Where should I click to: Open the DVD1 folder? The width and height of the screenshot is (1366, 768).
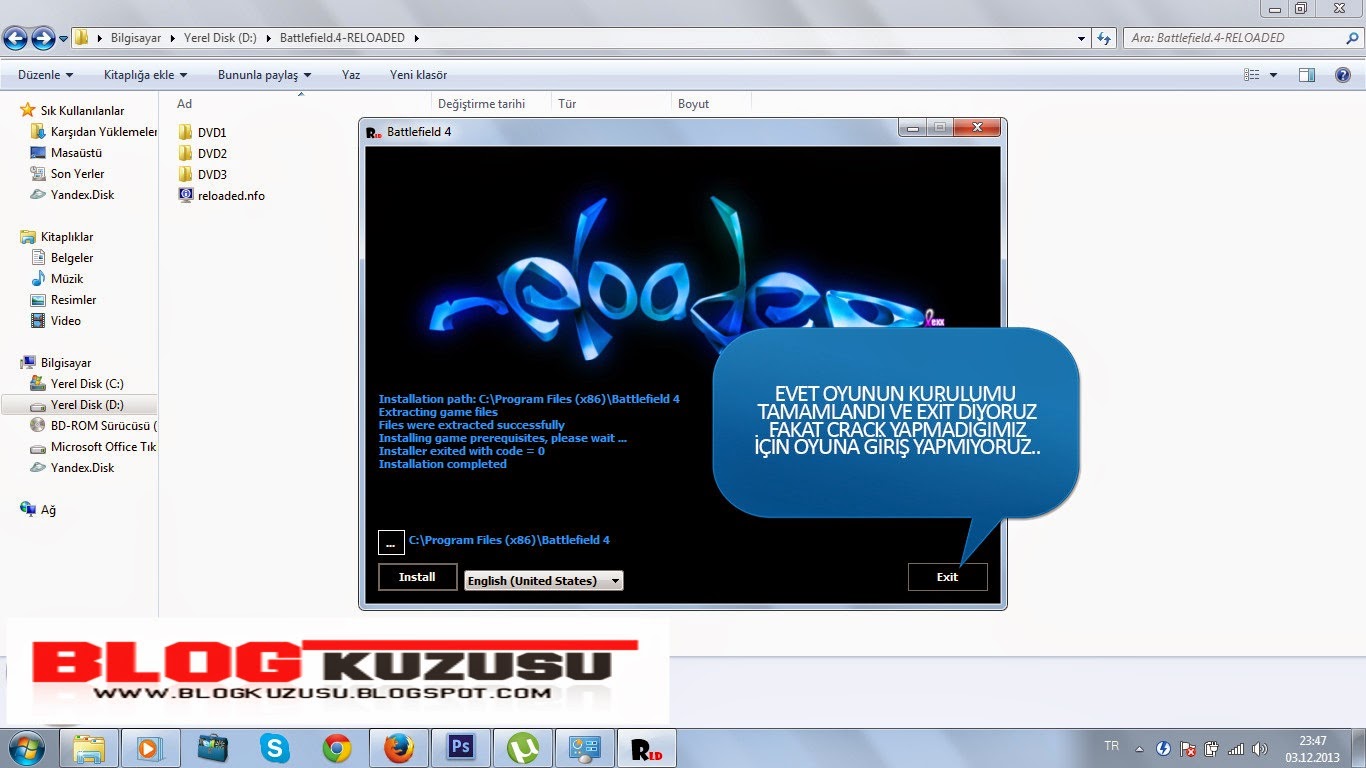click(202, 132)
